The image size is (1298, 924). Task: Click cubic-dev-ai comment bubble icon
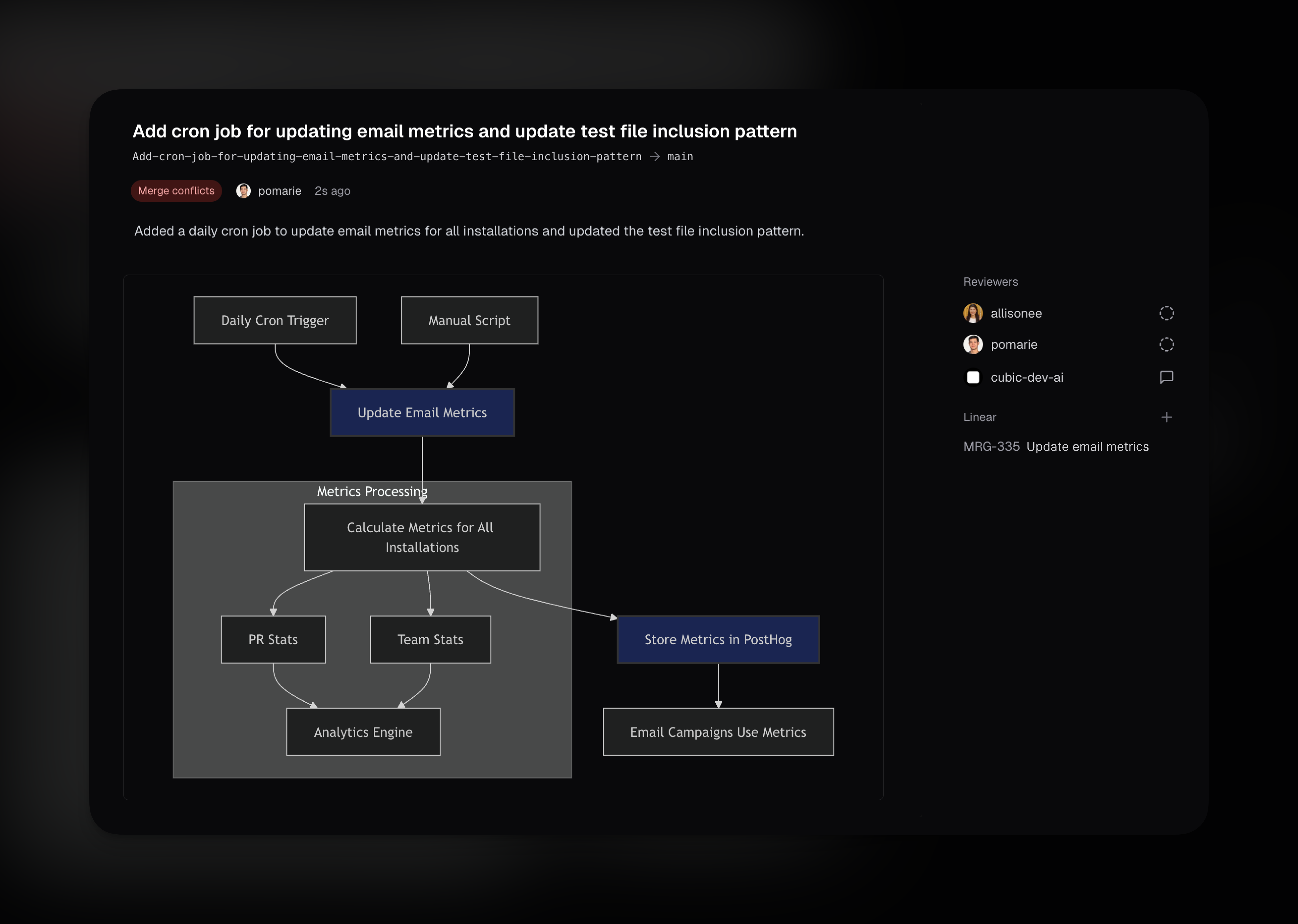1166,377
